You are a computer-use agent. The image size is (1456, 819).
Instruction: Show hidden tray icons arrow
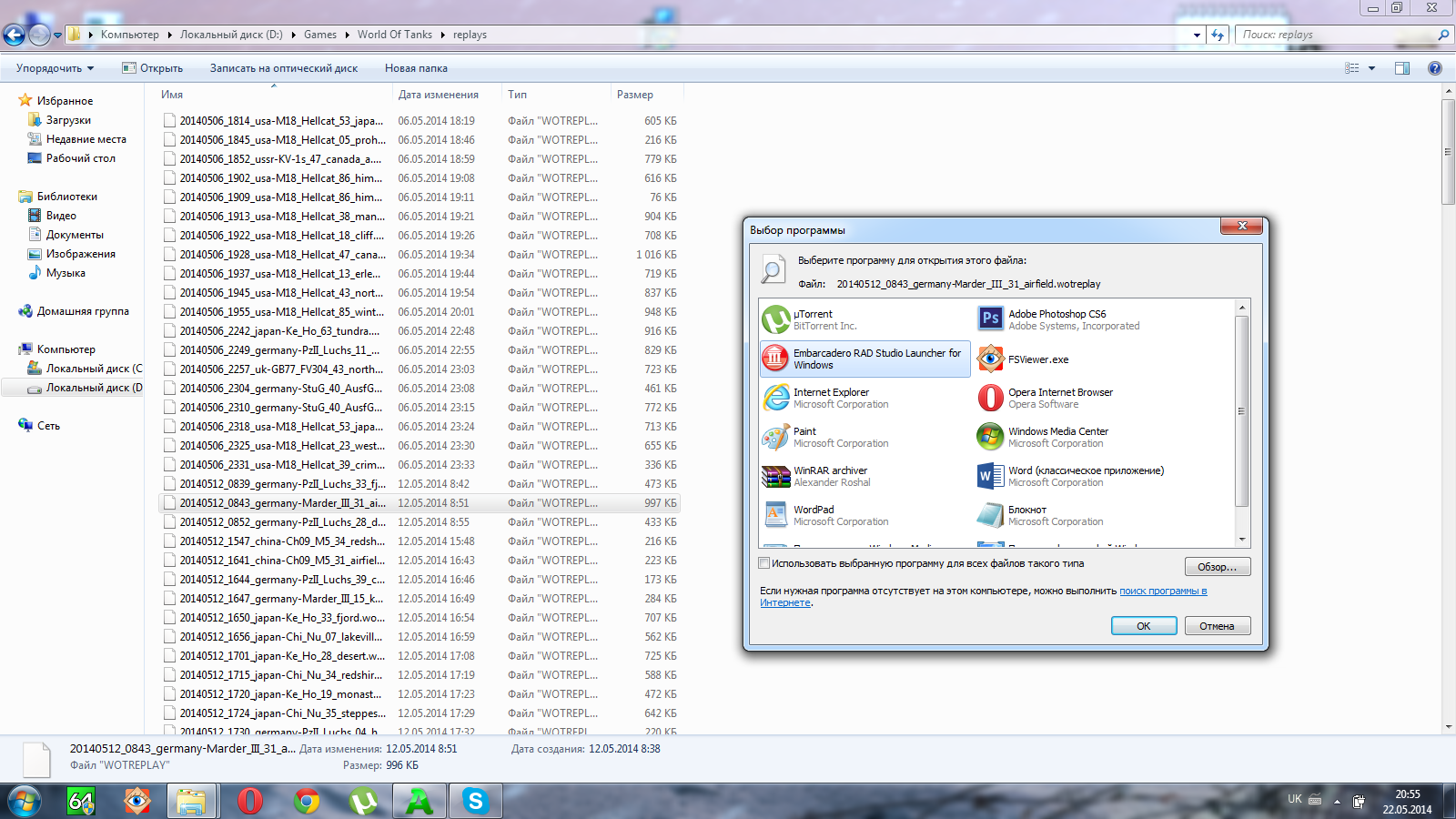click(x=1337, y=802)
